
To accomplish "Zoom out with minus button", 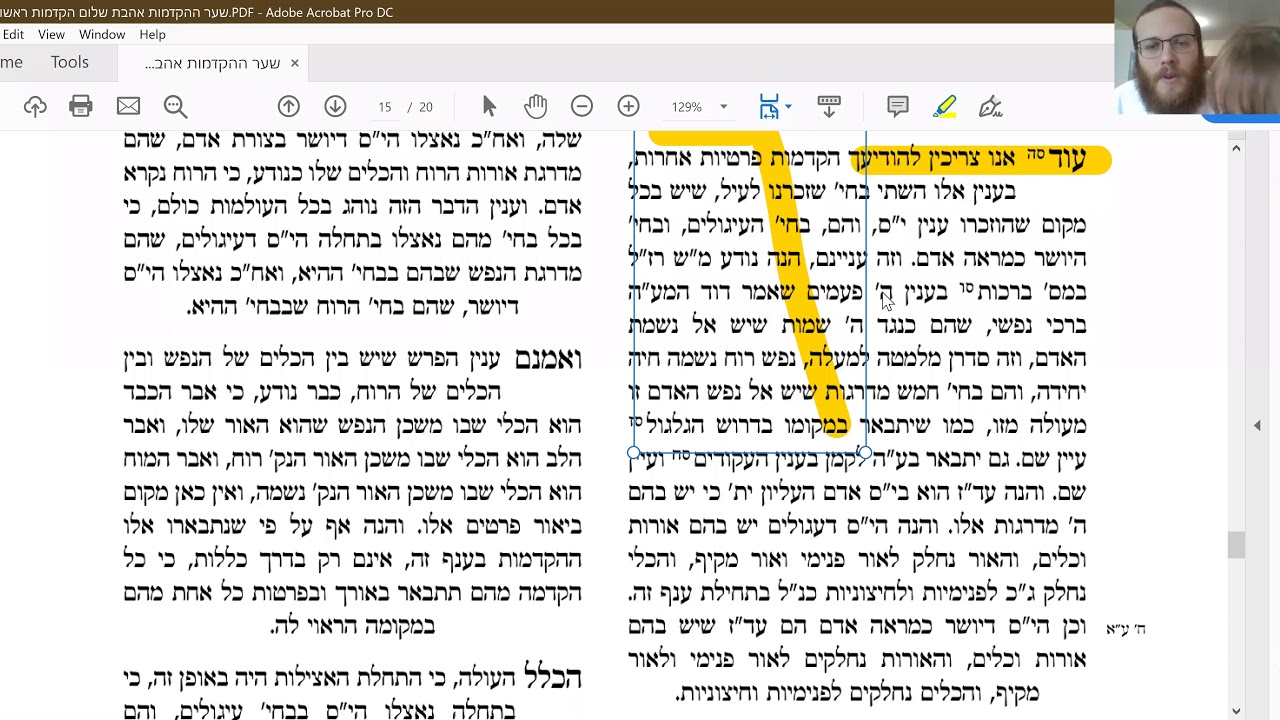I will [582, 106].
